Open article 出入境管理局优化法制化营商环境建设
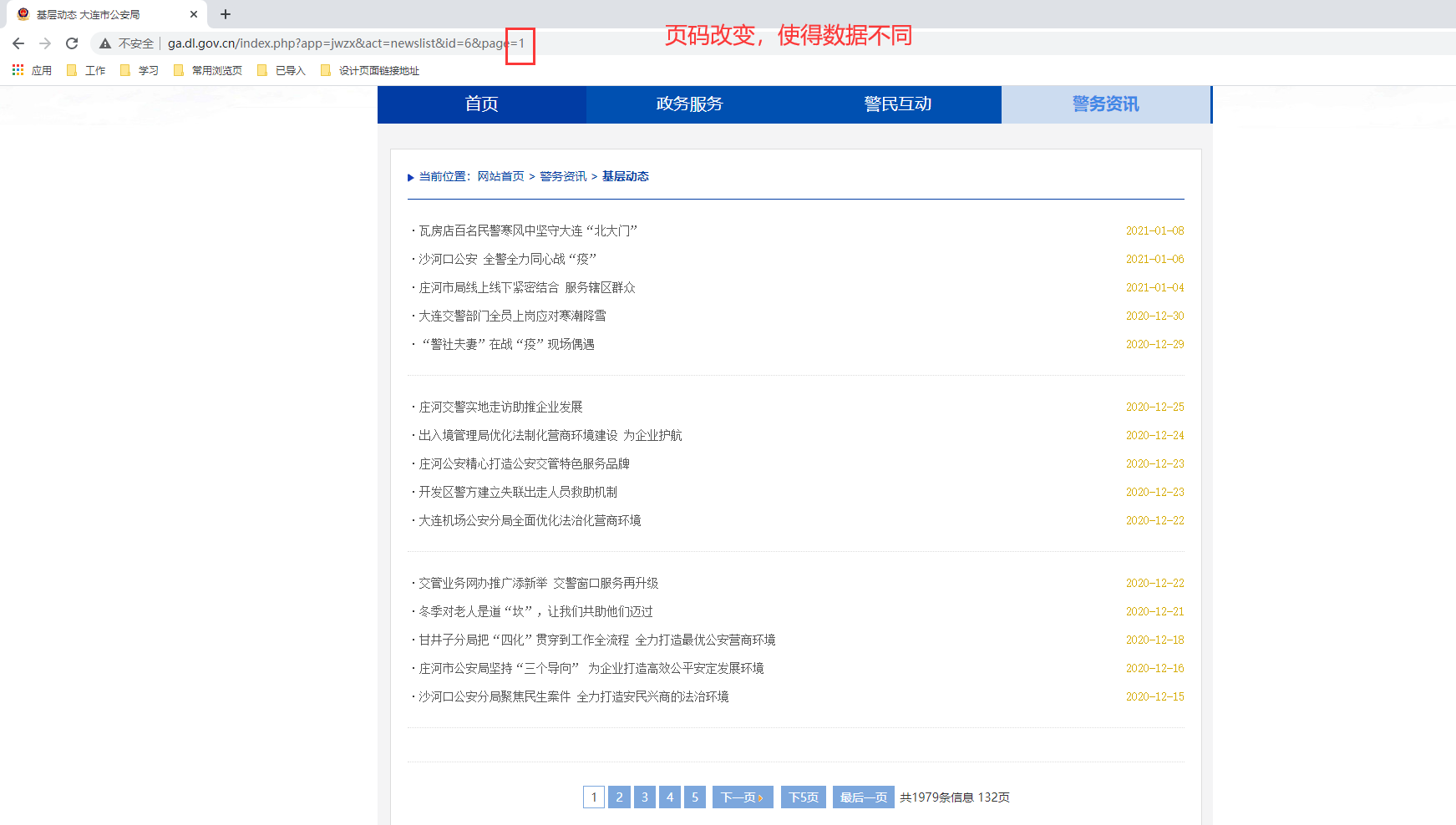The width and height of the screenshot is (1456, 825). click(x=550, y=435)
